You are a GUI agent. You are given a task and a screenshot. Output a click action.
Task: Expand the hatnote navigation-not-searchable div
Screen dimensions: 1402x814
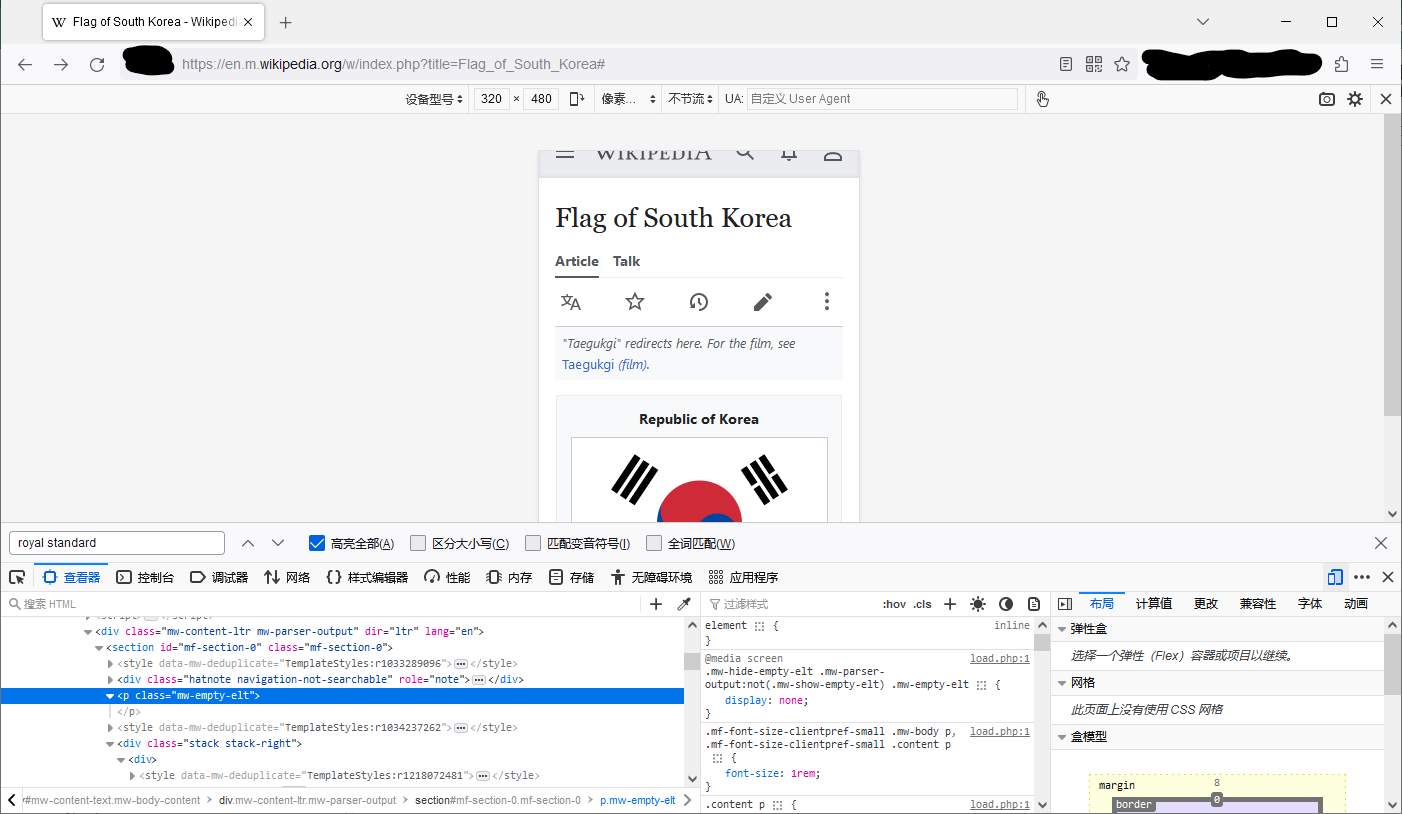click(x=110, y=680)
